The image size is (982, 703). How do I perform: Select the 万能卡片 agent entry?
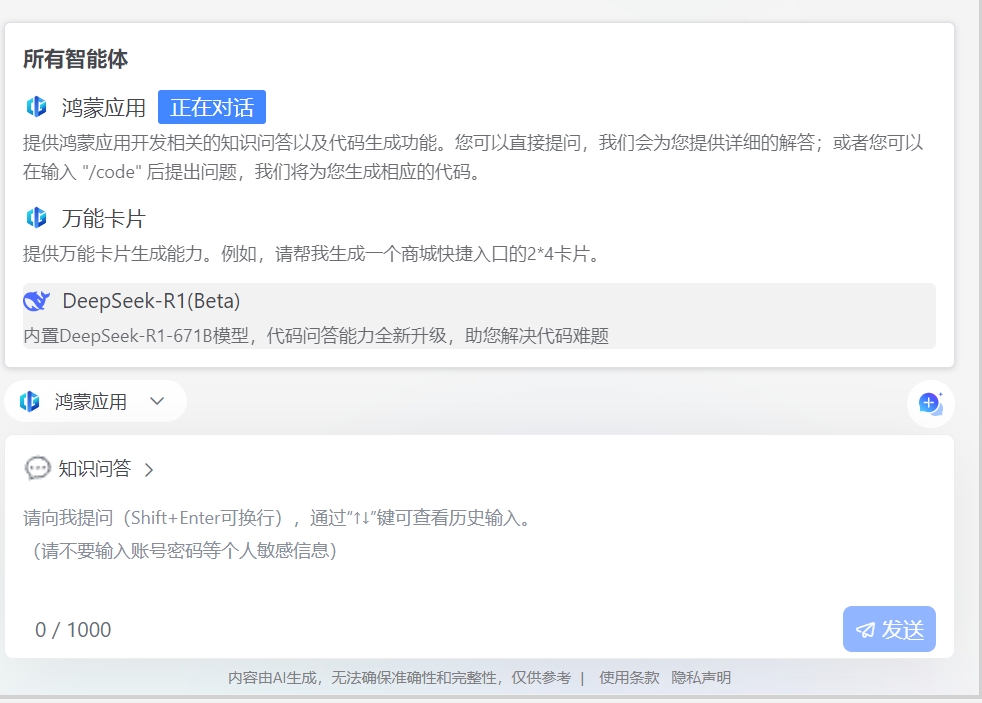(479, 235)
